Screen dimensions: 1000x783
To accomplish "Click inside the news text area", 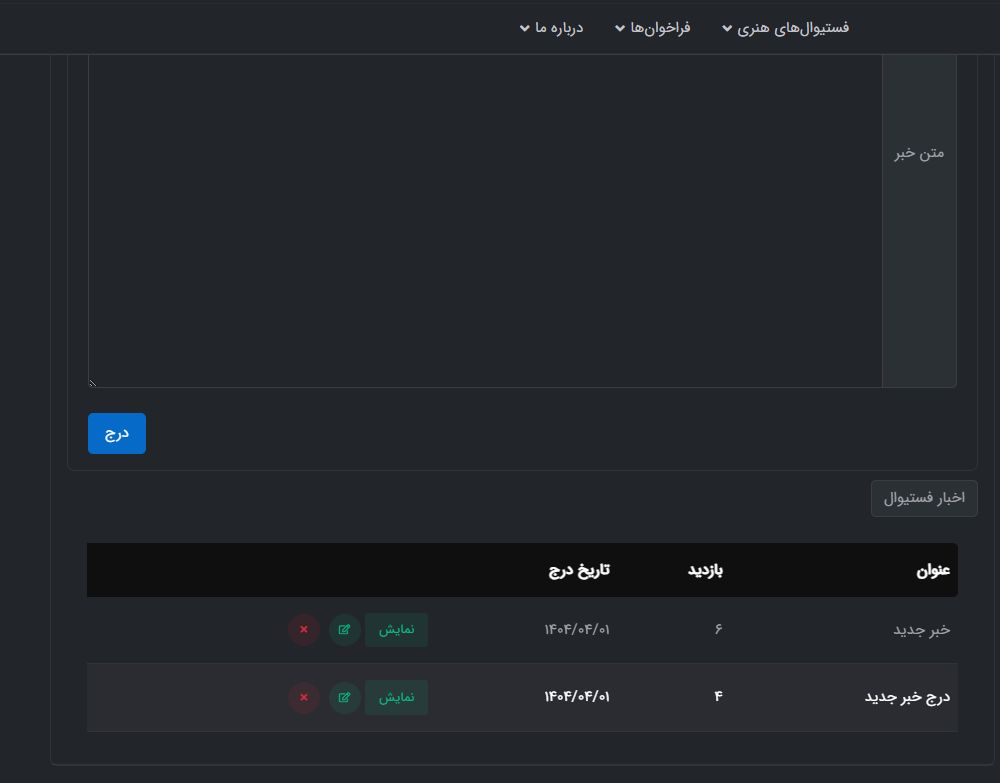I will (x=485, y=220).
